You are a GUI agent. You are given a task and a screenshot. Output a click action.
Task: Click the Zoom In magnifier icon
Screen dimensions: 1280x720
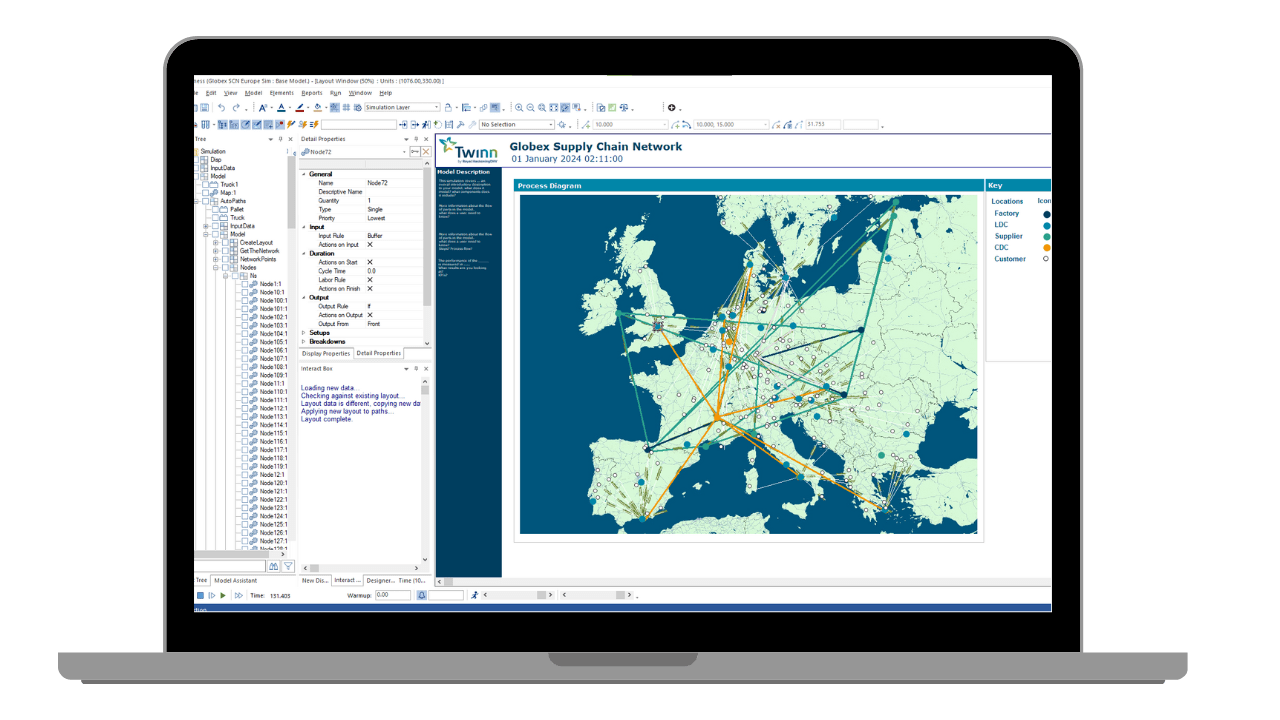519,107
